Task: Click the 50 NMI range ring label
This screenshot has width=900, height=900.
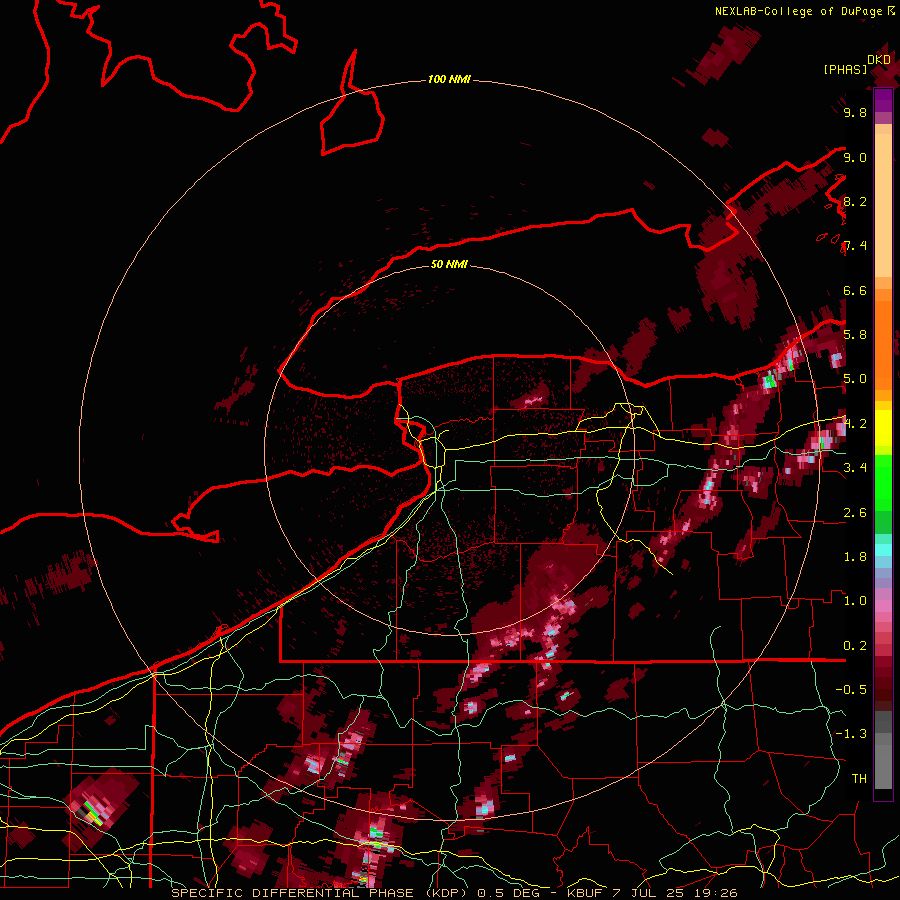Action: 449,264
